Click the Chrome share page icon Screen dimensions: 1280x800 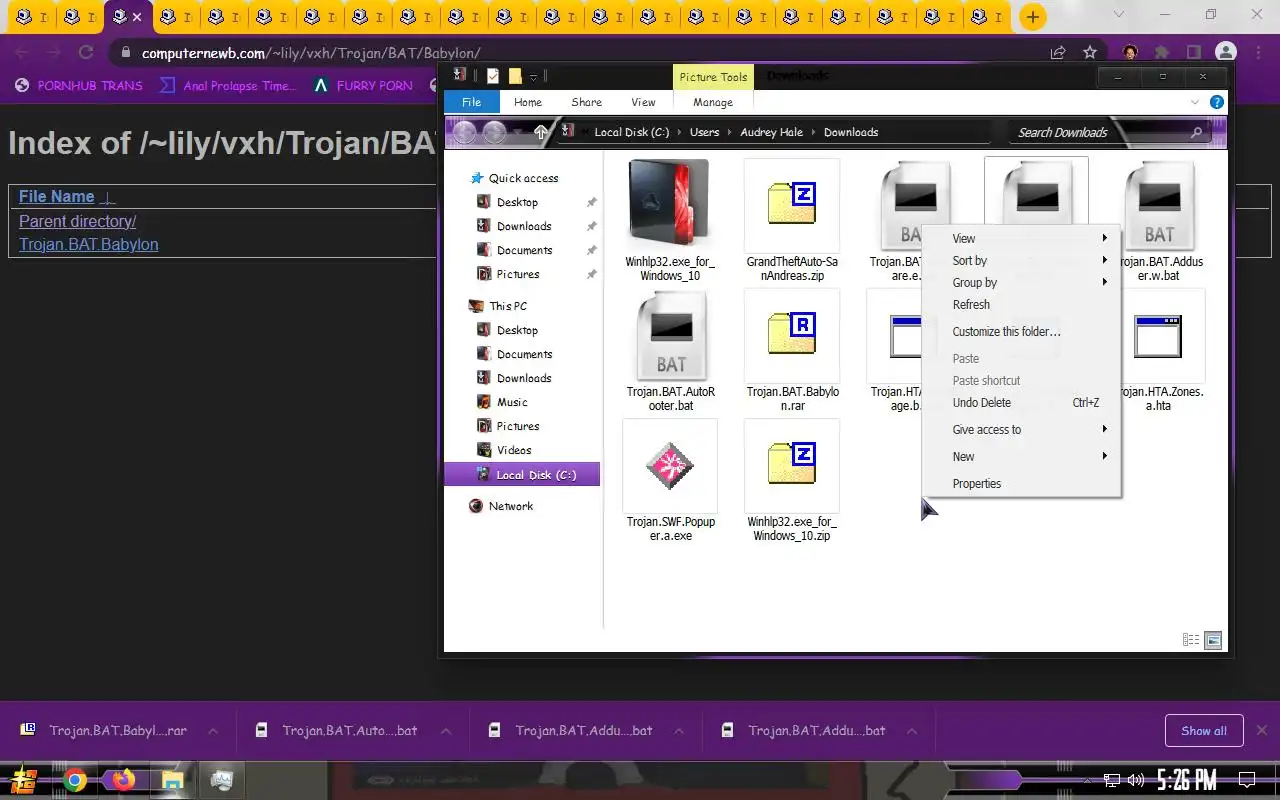coord(1058,53)
